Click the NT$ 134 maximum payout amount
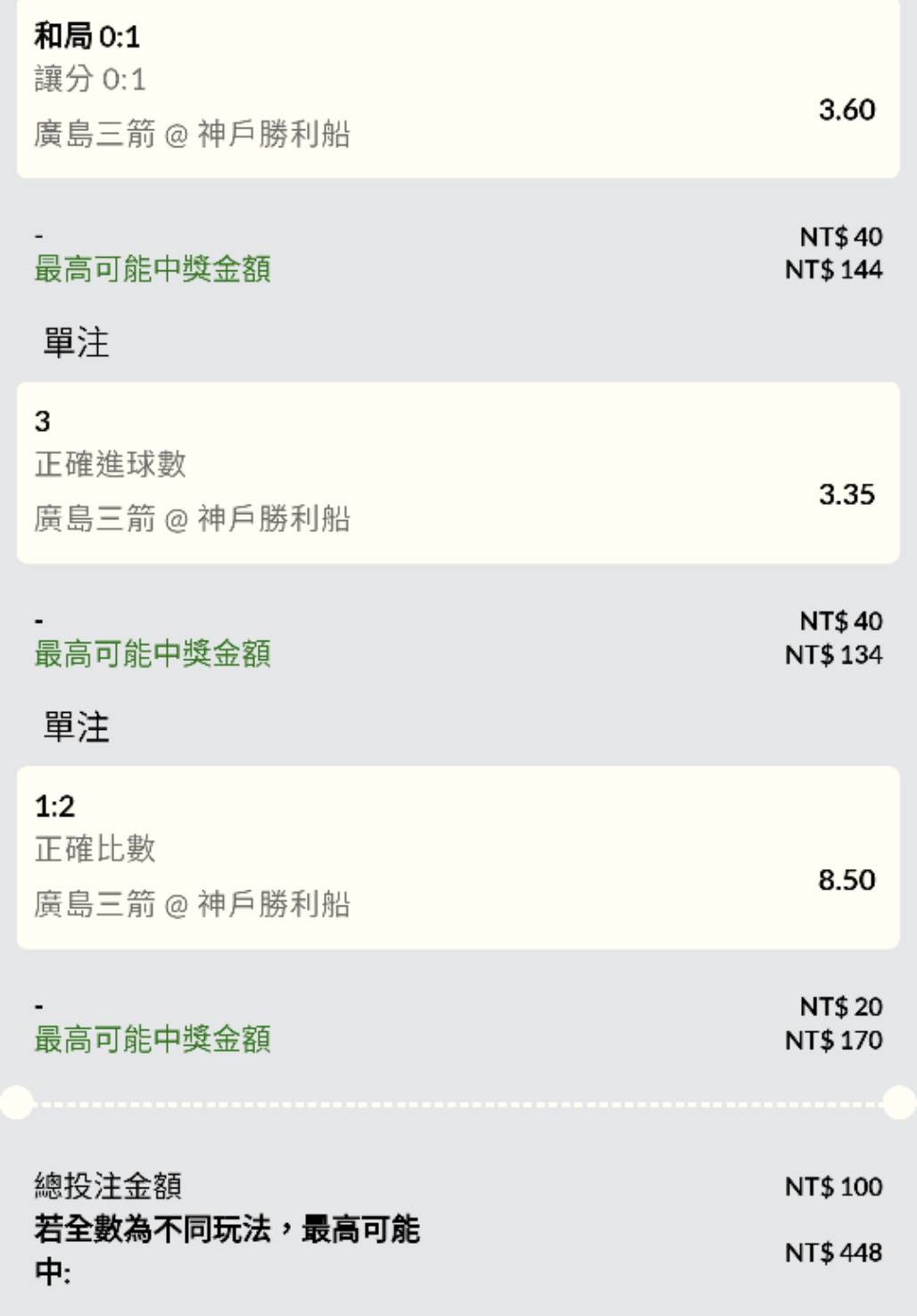 (833, 655)
